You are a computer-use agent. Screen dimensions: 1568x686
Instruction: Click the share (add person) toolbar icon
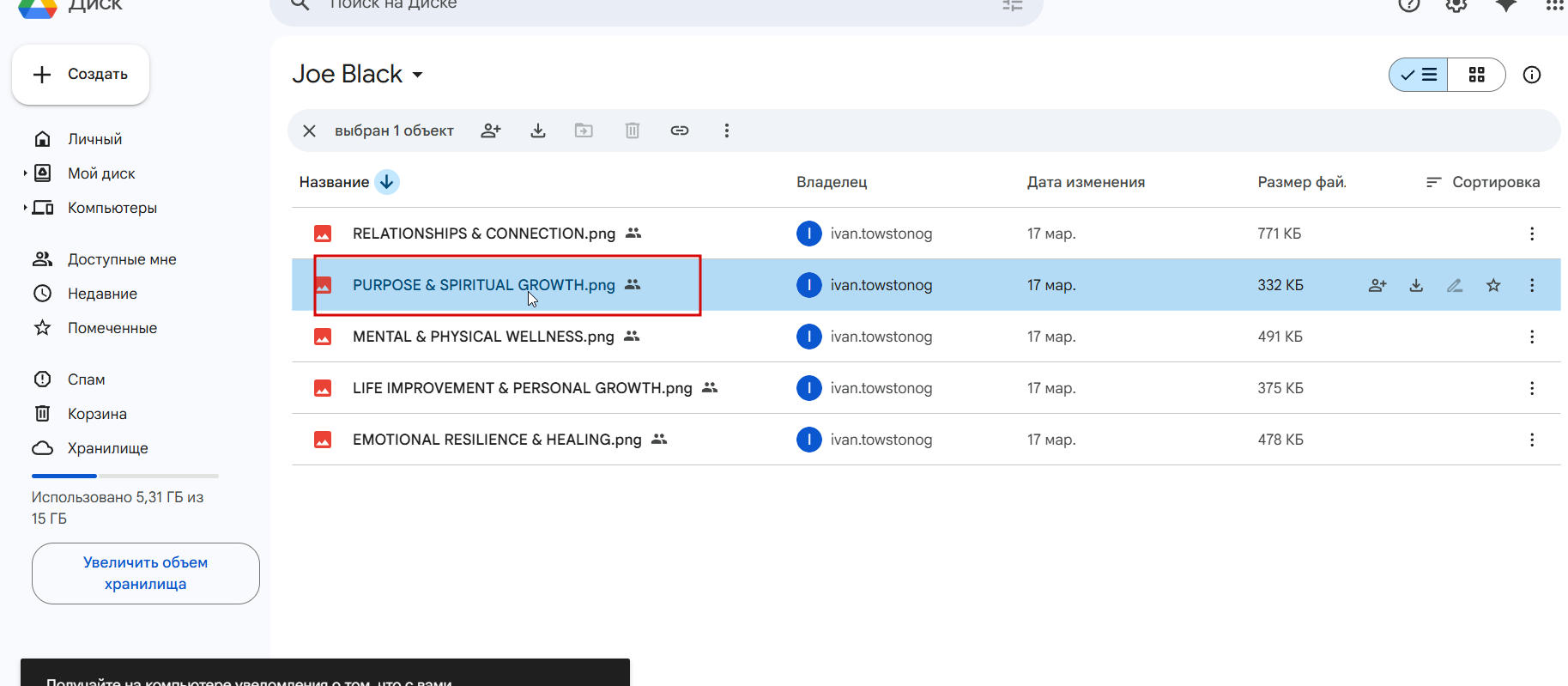(491, 131)
